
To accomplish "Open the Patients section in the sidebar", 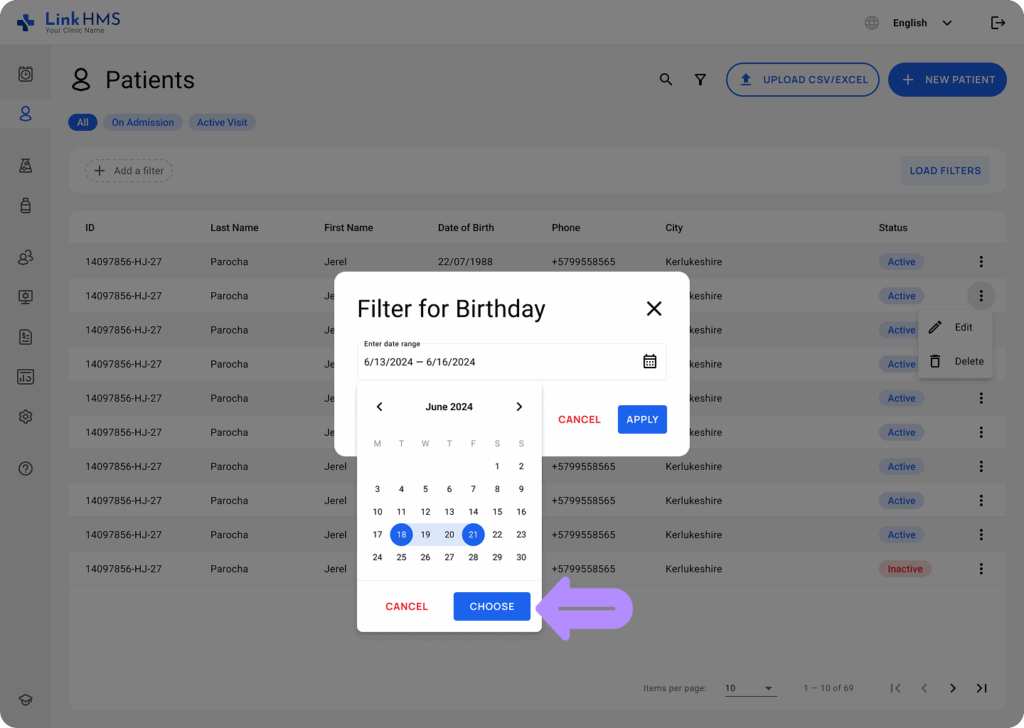I will tap(25, 113).
